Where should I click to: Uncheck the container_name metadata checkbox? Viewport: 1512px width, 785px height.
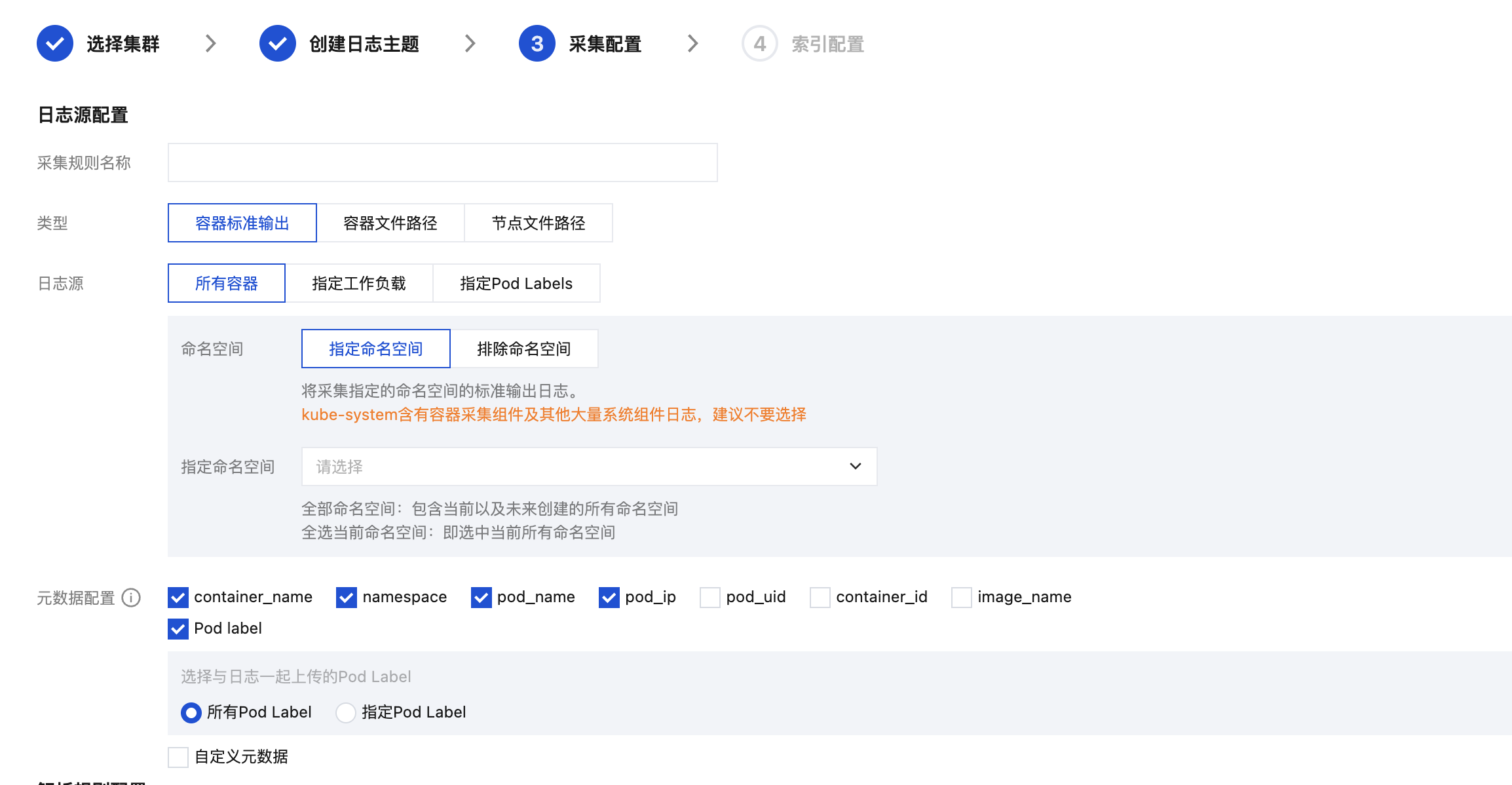tap(178, 598)
